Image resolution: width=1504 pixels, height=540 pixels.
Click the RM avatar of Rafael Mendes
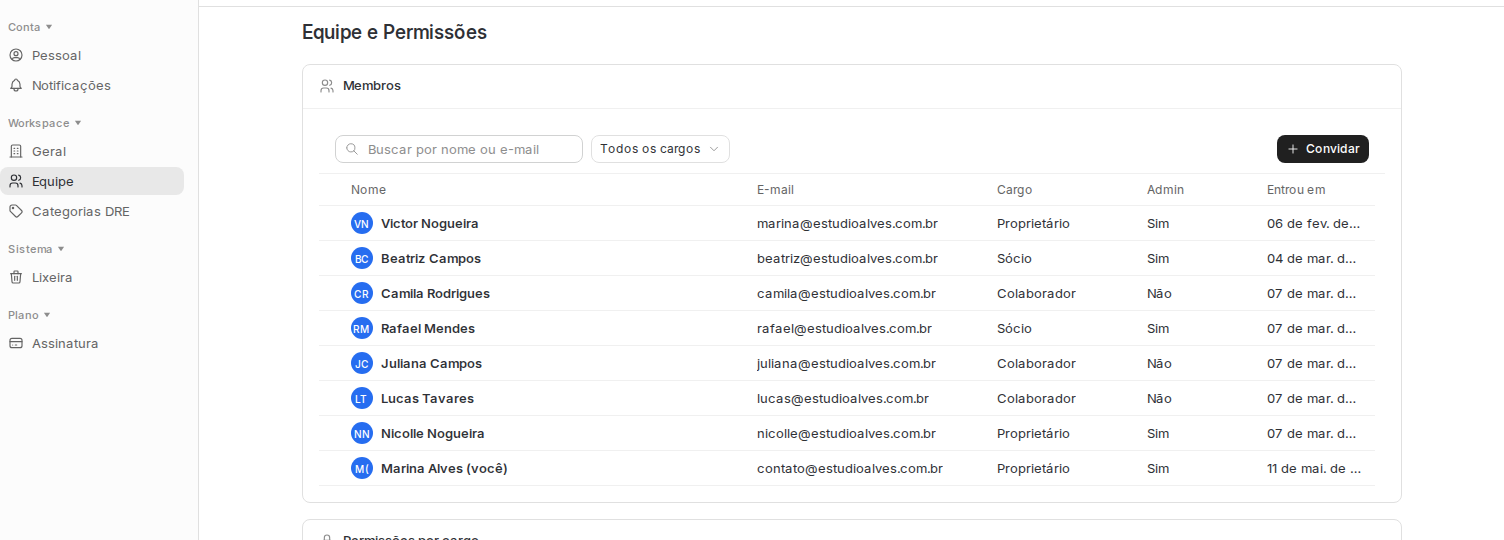click(x=362, y=328)
